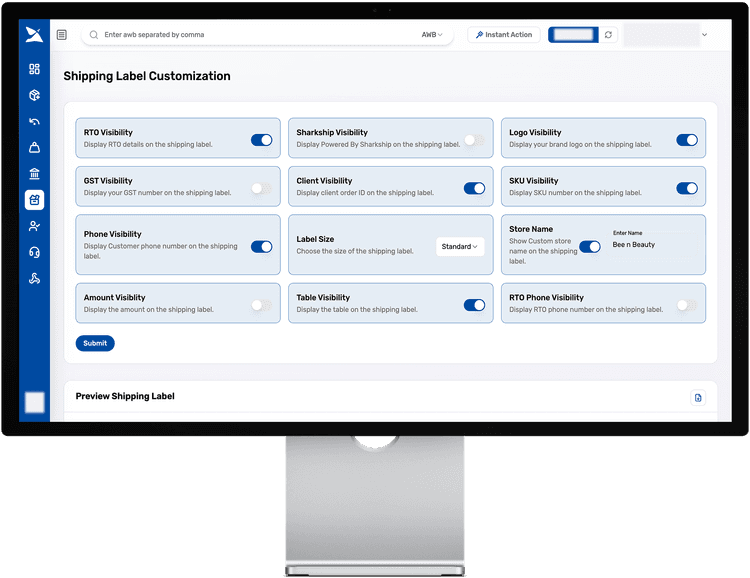Open the package box icon in sidebar
Screen dimensions: 750x578
pos(34,95)
